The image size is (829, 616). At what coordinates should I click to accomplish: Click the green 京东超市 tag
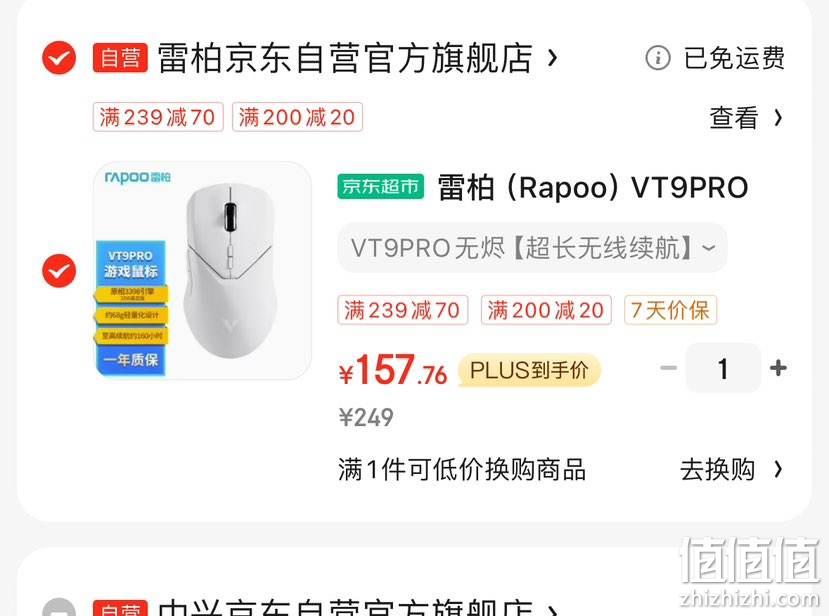click(x=381, y=187)
